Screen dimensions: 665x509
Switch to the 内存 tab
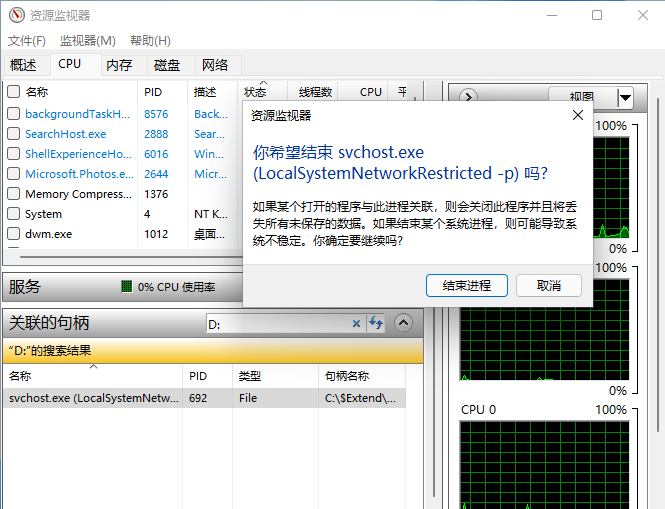pos(119,65)
